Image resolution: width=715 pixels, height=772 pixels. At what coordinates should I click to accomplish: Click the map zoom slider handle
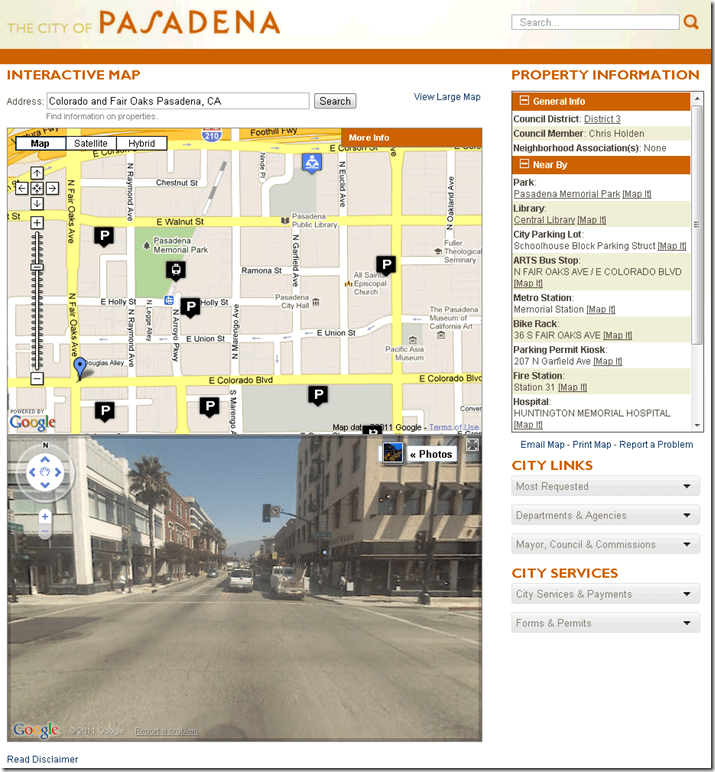(x=37, y=267)
